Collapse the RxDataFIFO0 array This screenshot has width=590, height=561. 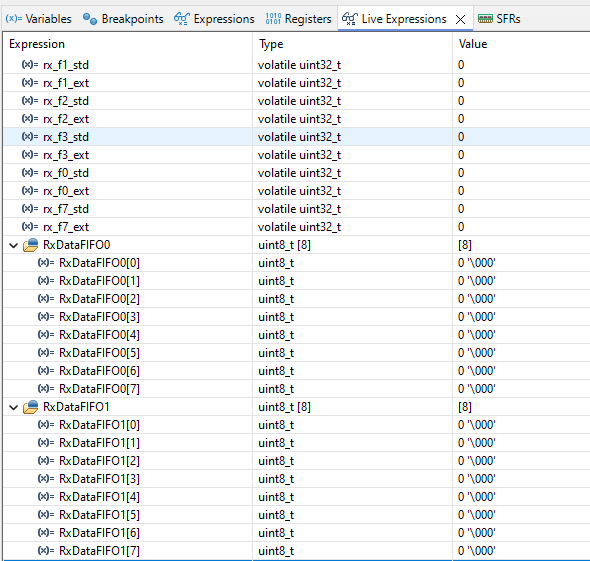14,246
